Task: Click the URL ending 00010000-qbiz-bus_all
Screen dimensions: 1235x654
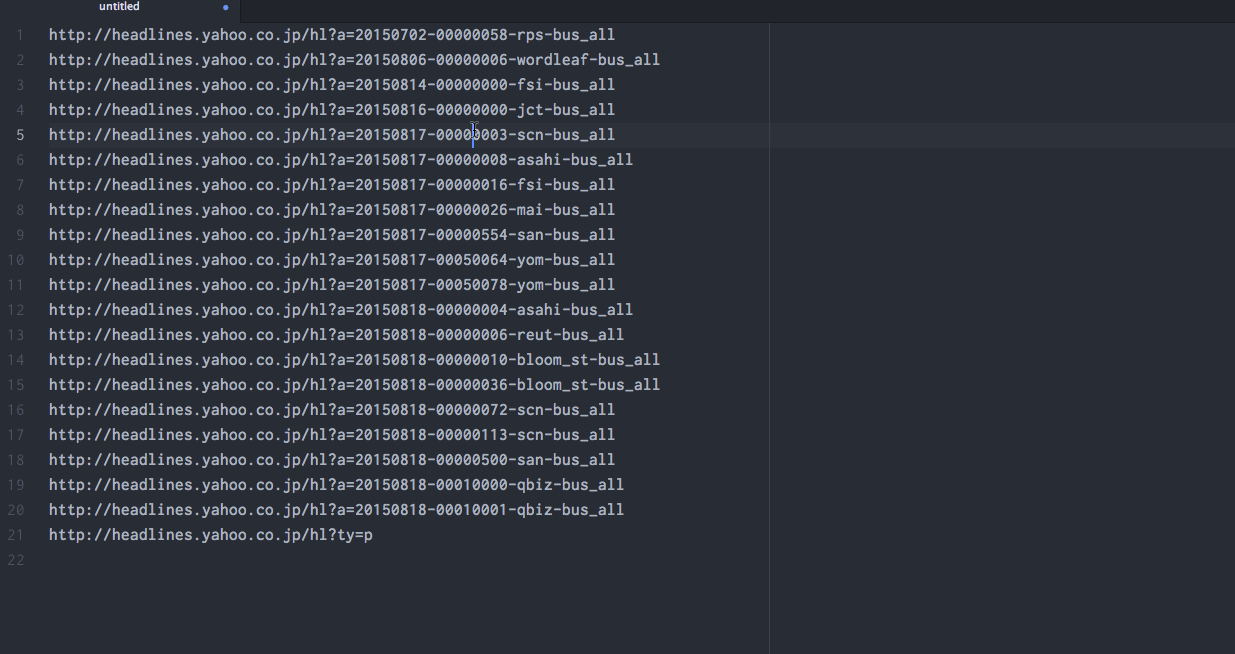Action: (336, 485)
